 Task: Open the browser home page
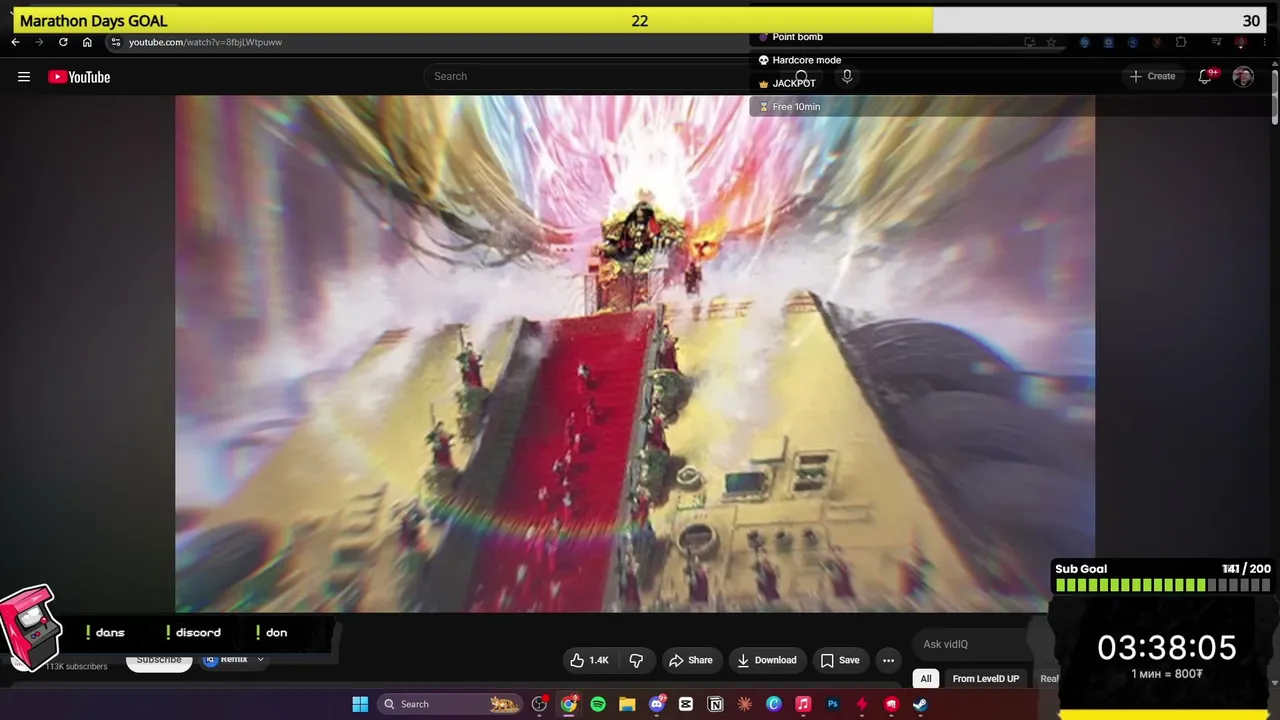[x=87, y=42]
